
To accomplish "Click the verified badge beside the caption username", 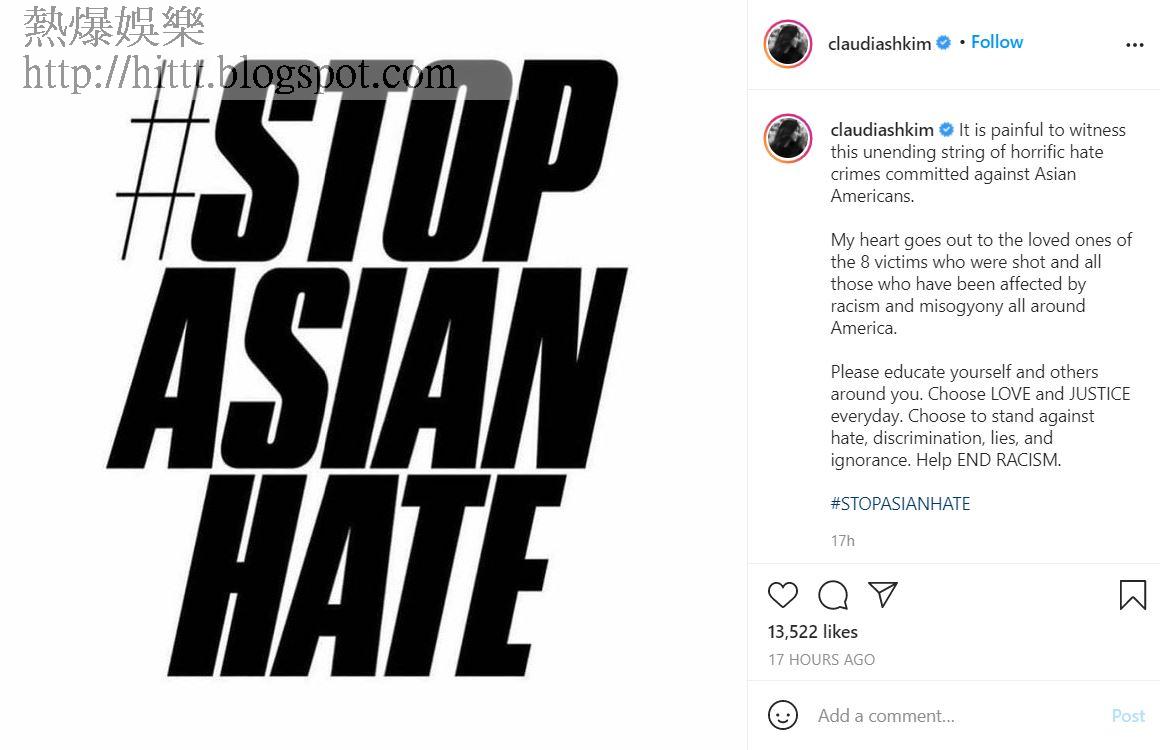I will (x=946, y=130).
